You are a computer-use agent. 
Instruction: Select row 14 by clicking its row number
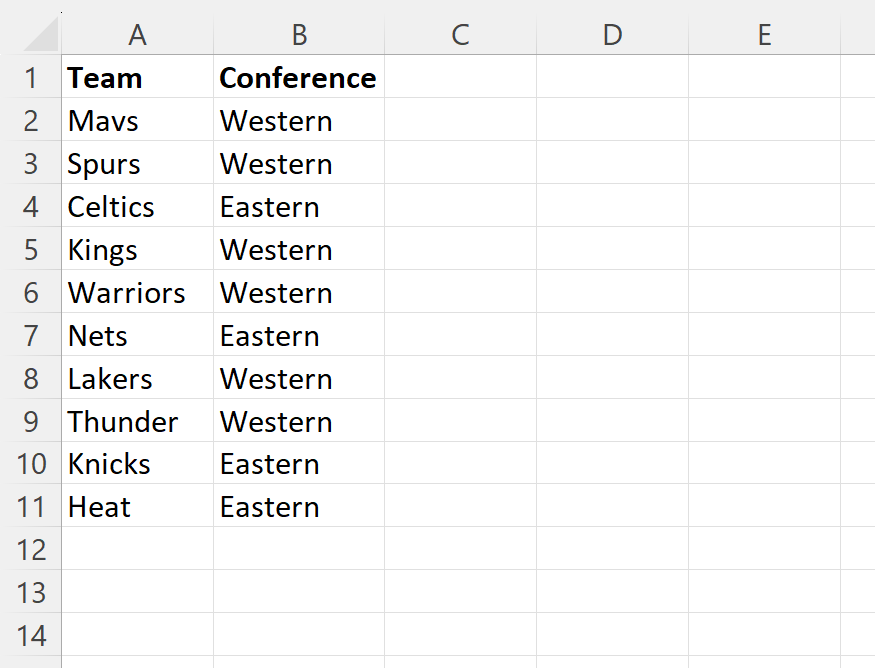click(31, 635)
